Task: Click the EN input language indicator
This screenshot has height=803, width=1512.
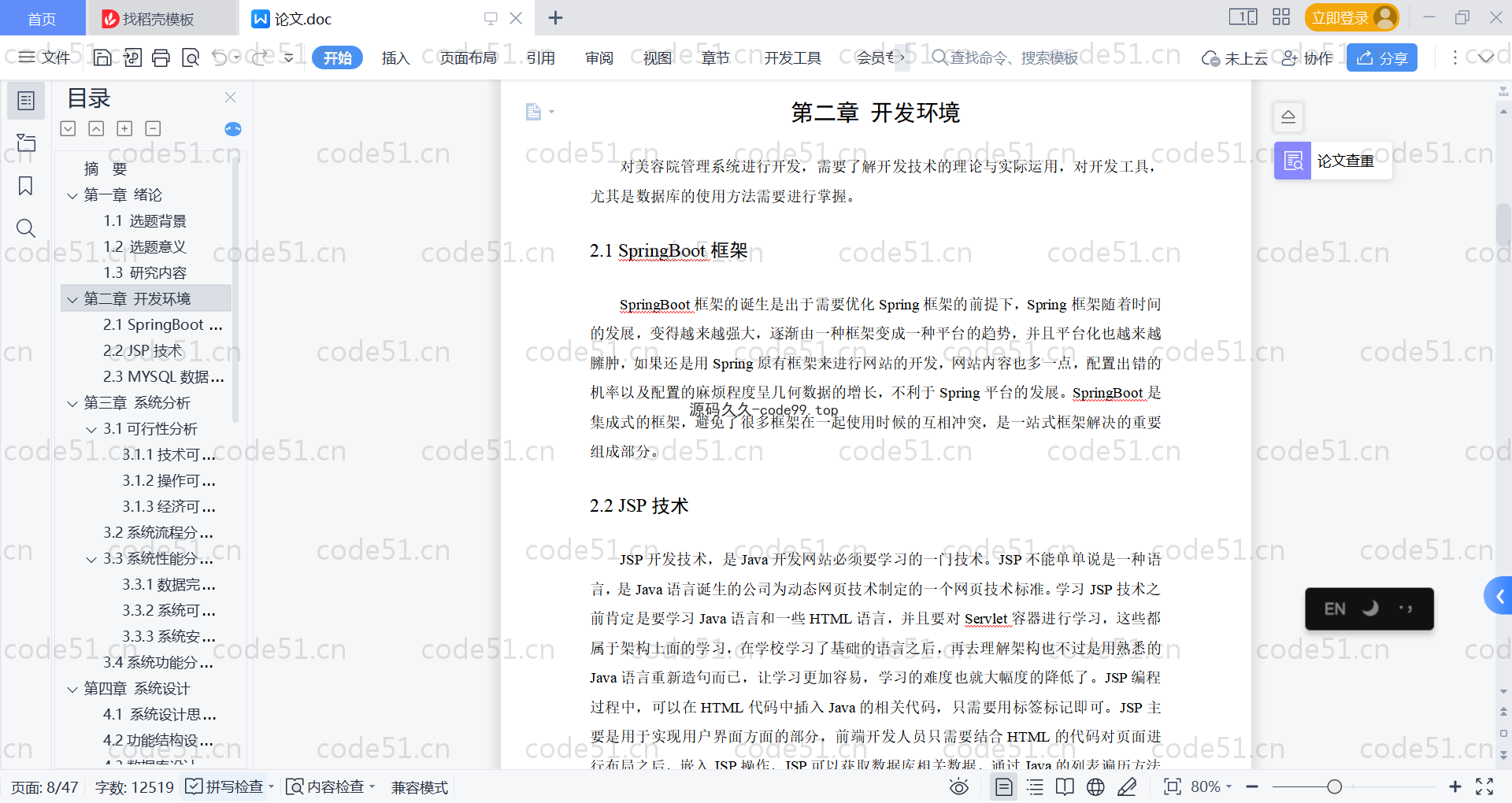Action: click(x=1335, y=609)
